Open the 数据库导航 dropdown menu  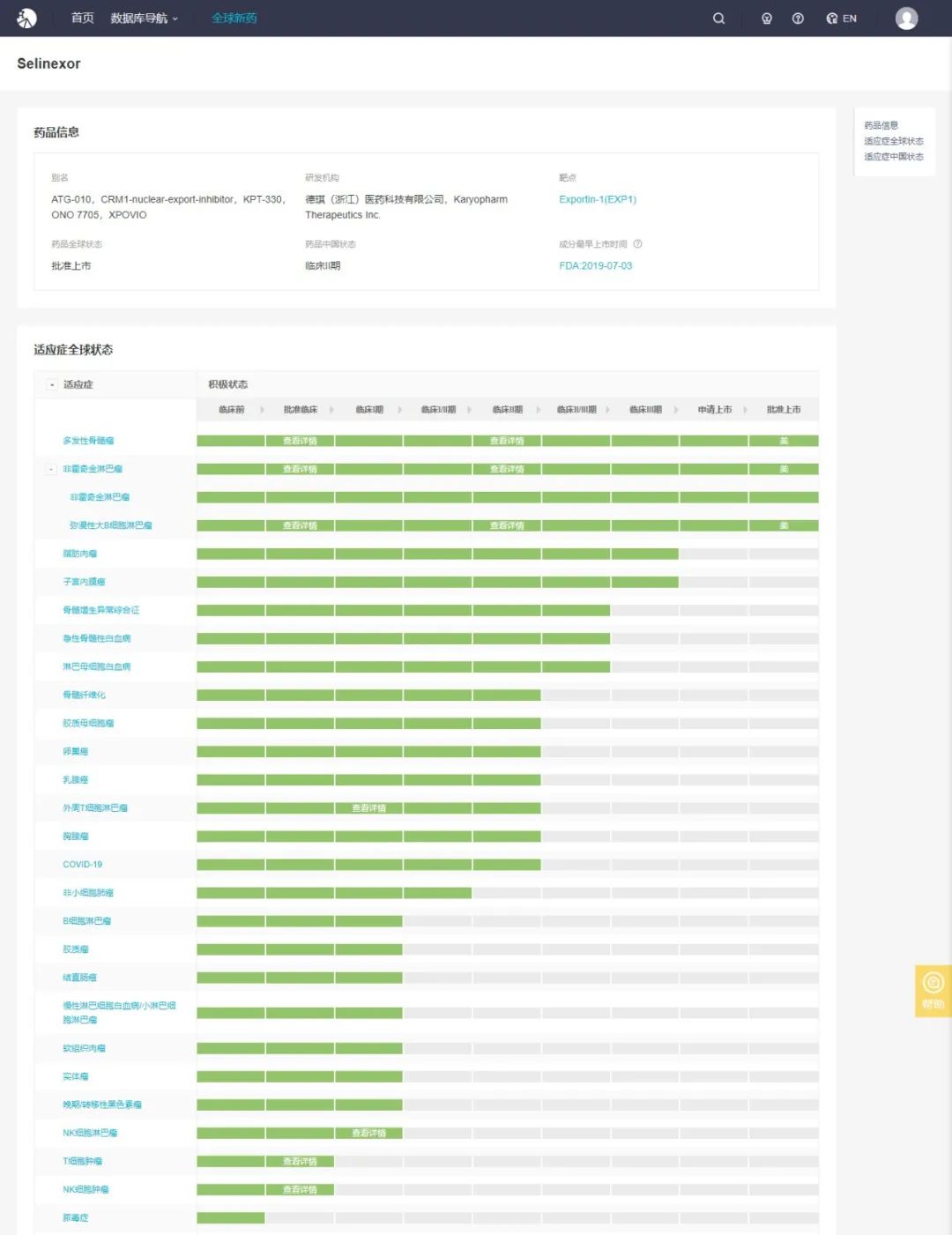(x=144, y=19)
